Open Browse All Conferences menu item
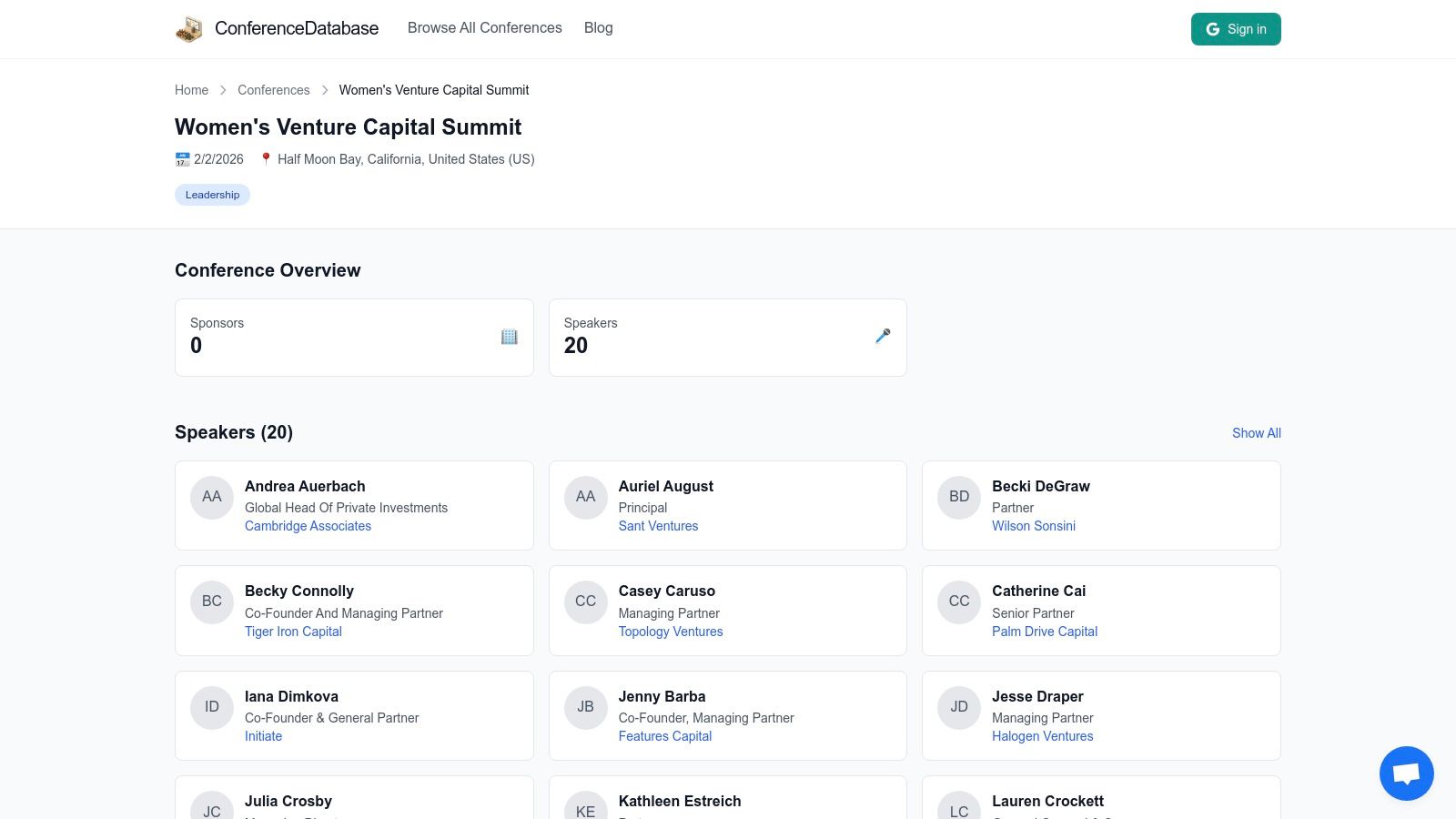The width and height of the screenshot is (1456, 819). click(484, 28)
